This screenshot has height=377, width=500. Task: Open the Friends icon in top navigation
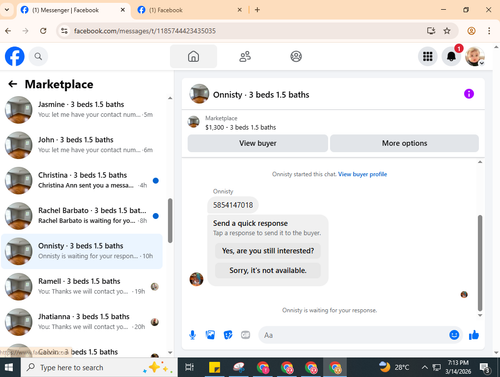click(x=245, y=56)
